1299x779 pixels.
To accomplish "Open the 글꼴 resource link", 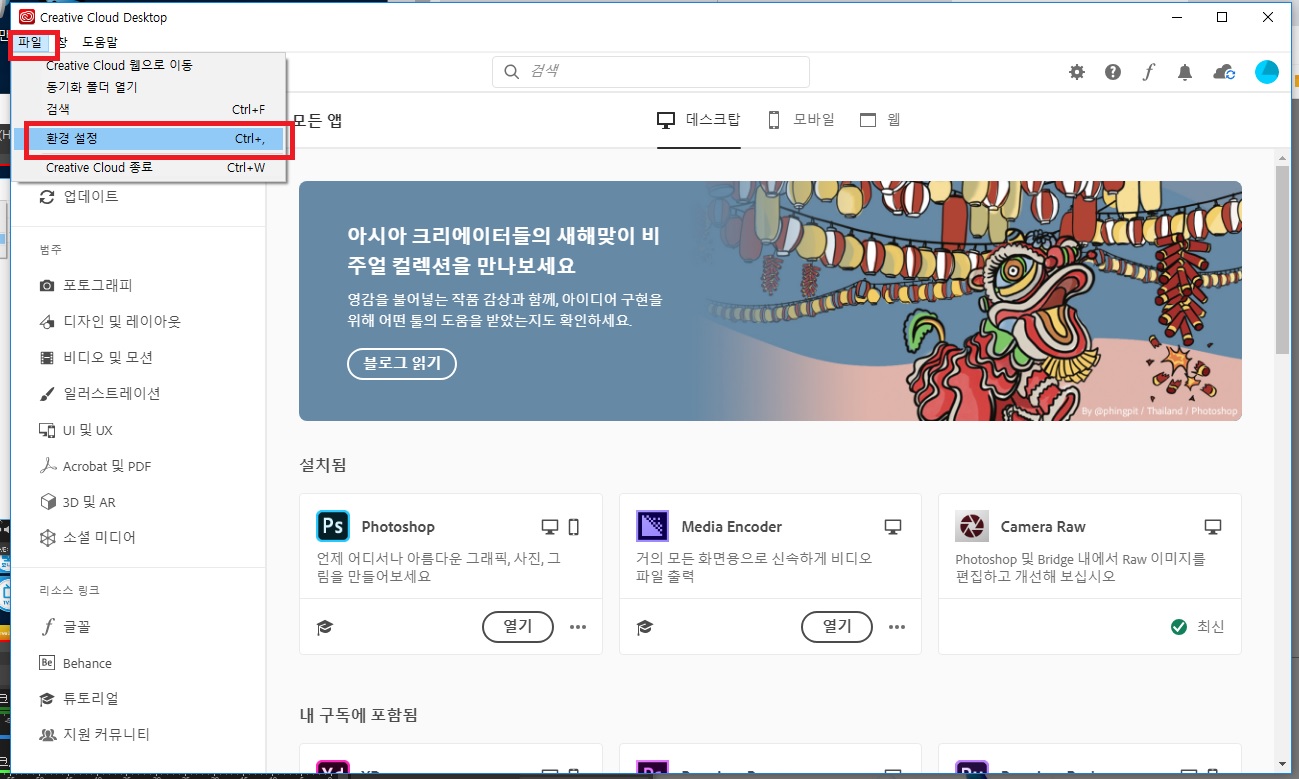I will tap(65, 627).
